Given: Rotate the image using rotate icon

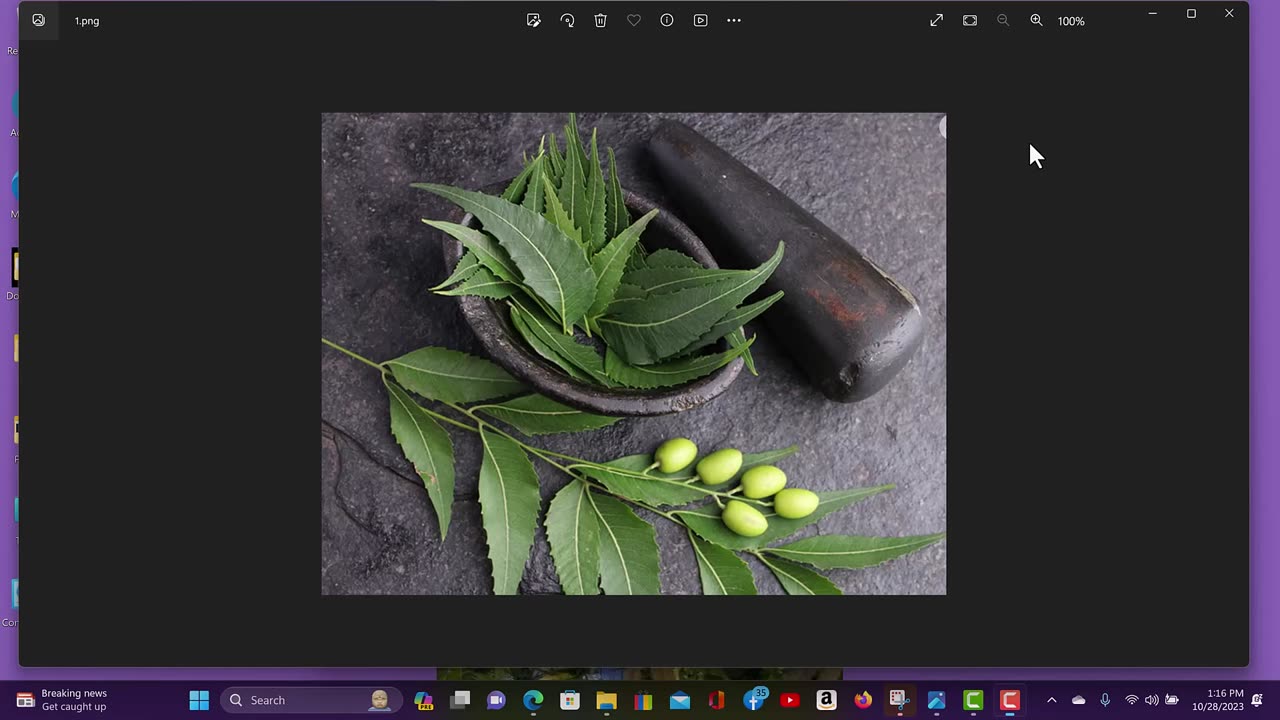Looking at the screenshot, I should tap(567, 20).
